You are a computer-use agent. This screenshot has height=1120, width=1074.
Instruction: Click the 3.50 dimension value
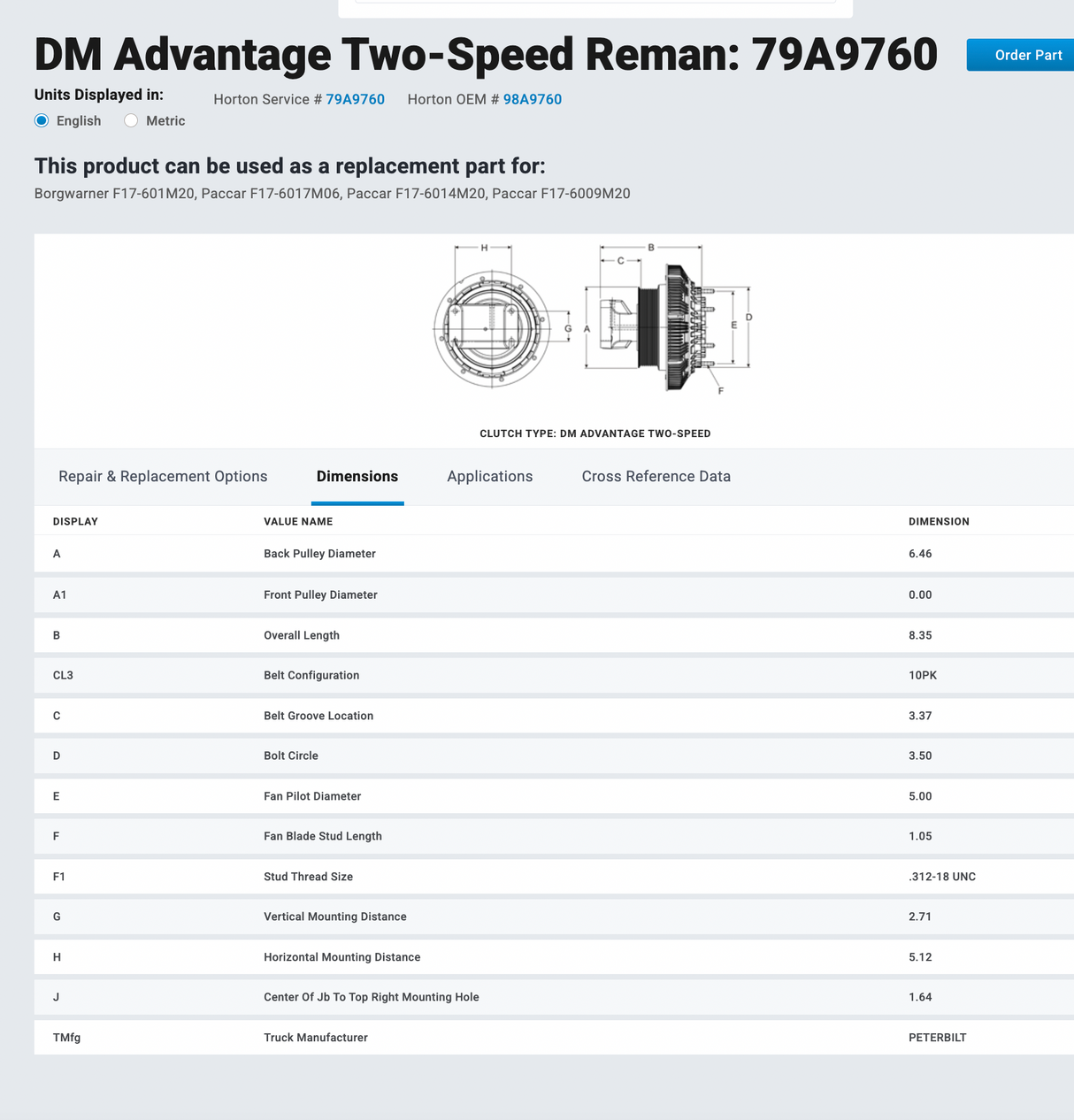pos(920,756)
